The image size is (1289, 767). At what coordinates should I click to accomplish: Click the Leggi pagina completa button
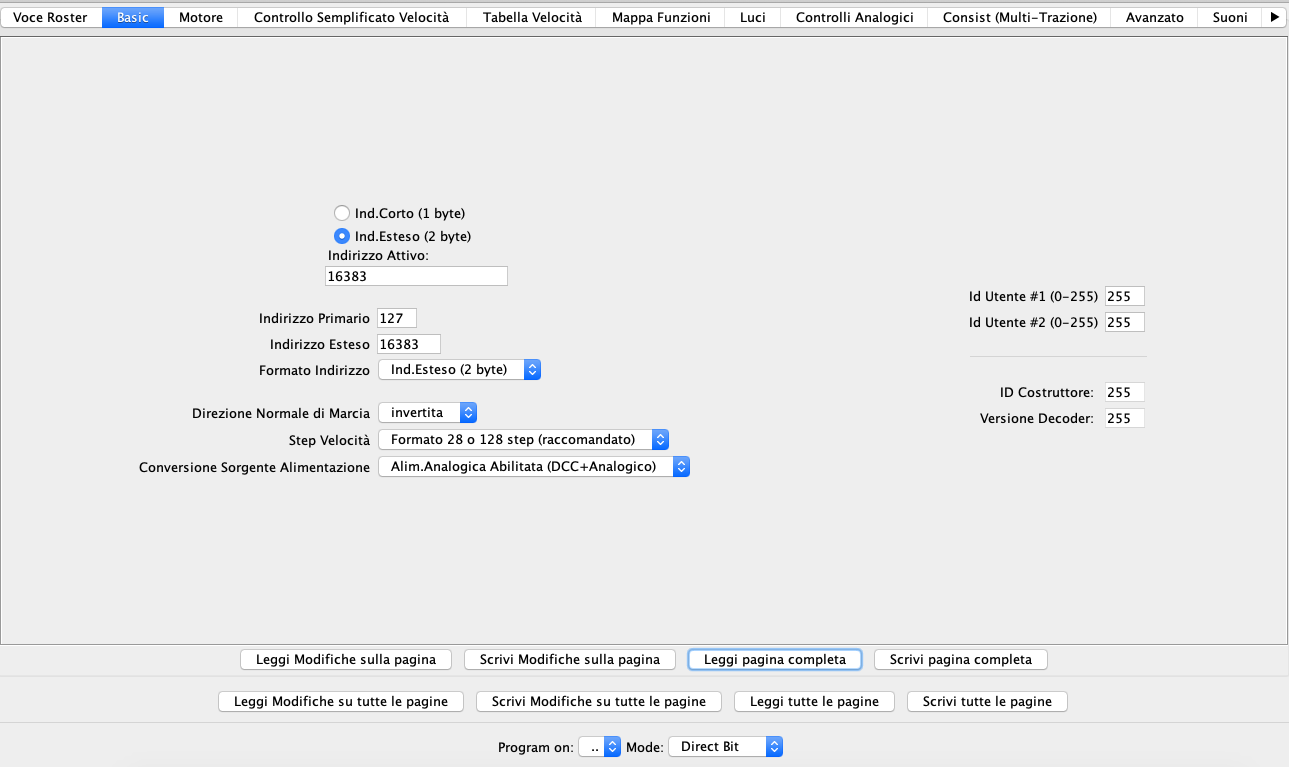pyautogui.click(x=775, y=659)
